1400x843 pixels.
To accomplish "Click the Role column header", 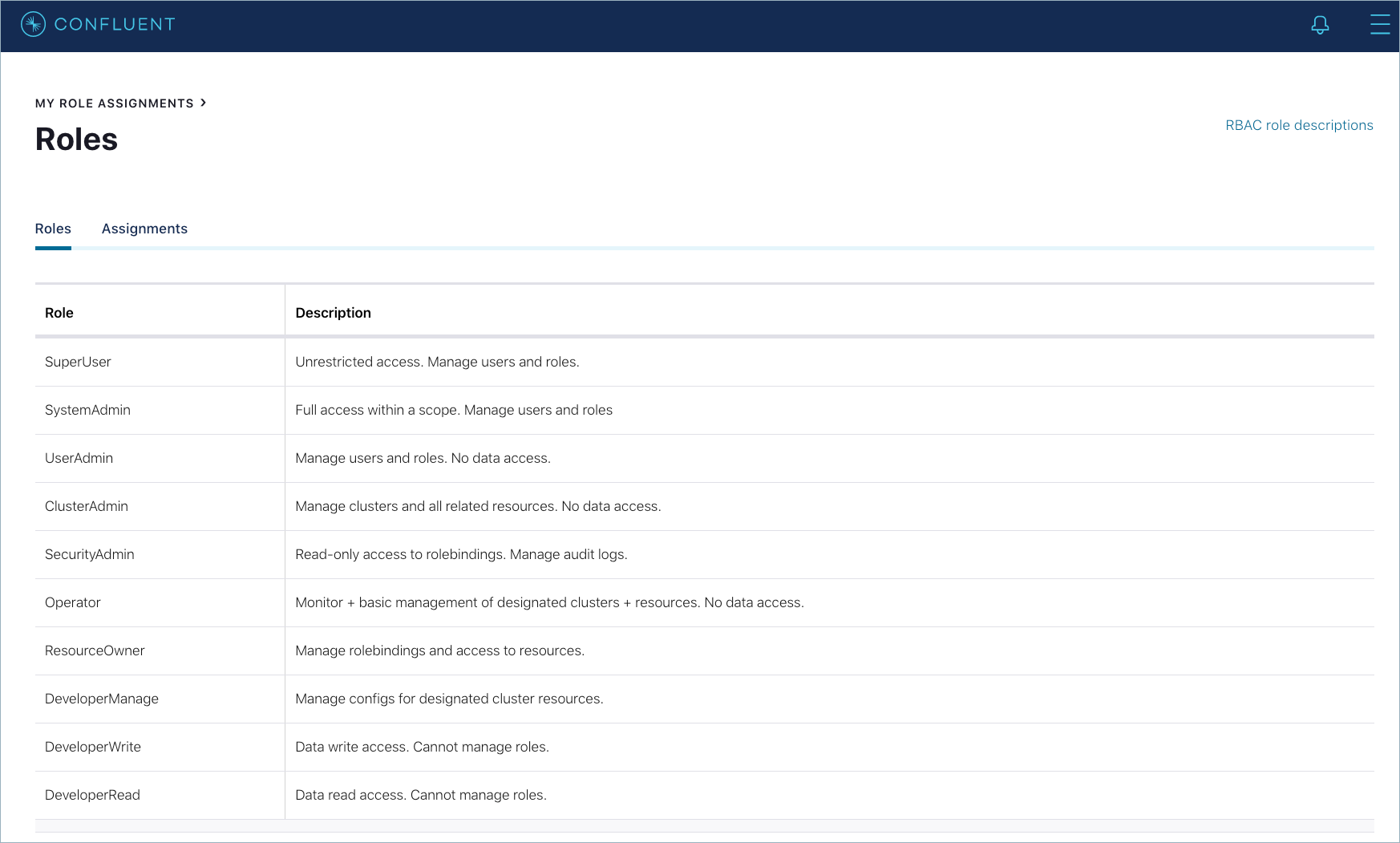I will (x=59, y=313).
